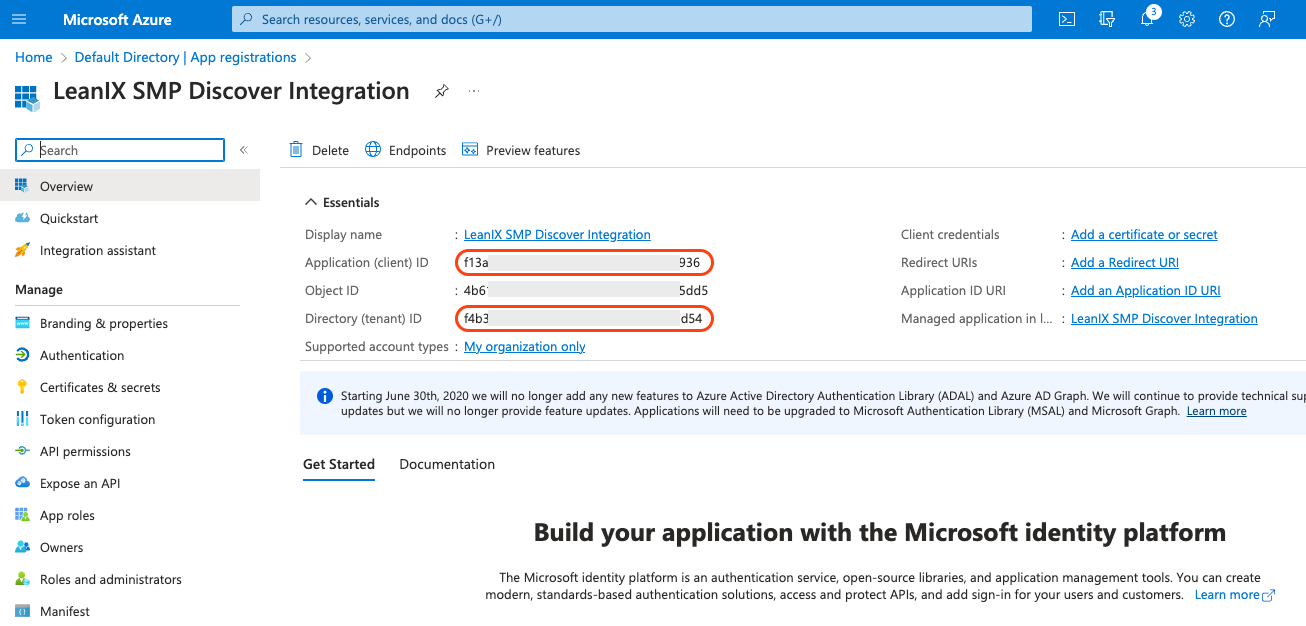Go to Default Directory | App registrations breadcrumb
Viewport: 1306px width, 626px height.
[x=186, y=57]
